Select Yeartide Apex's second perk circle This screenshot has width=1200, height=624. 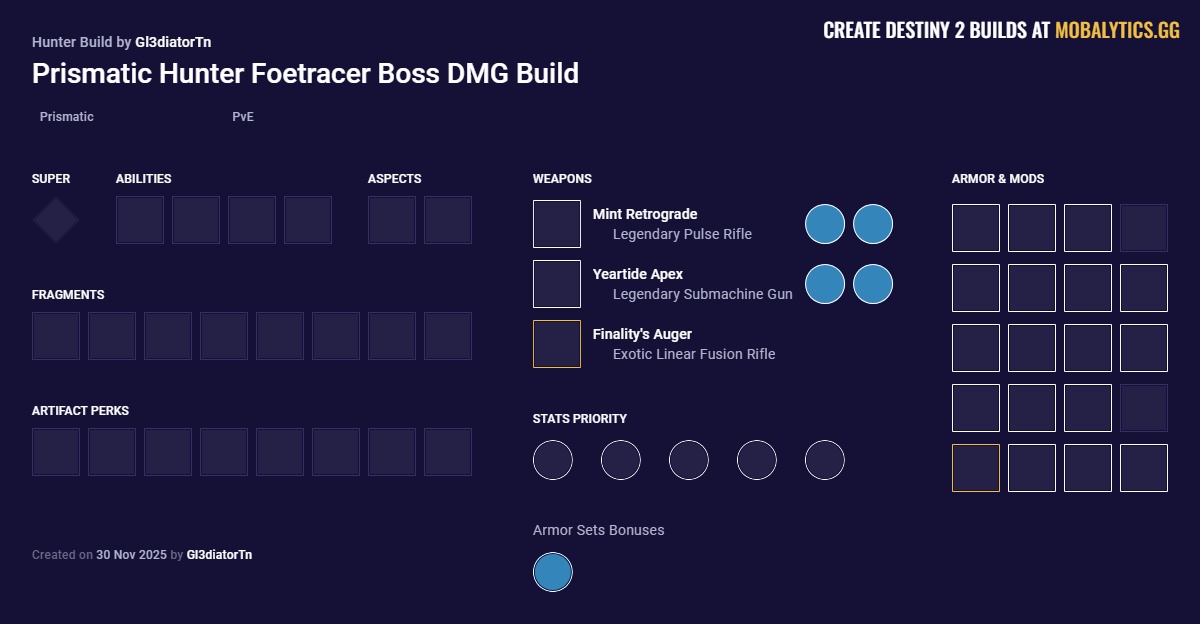click(x=872, y=284)
